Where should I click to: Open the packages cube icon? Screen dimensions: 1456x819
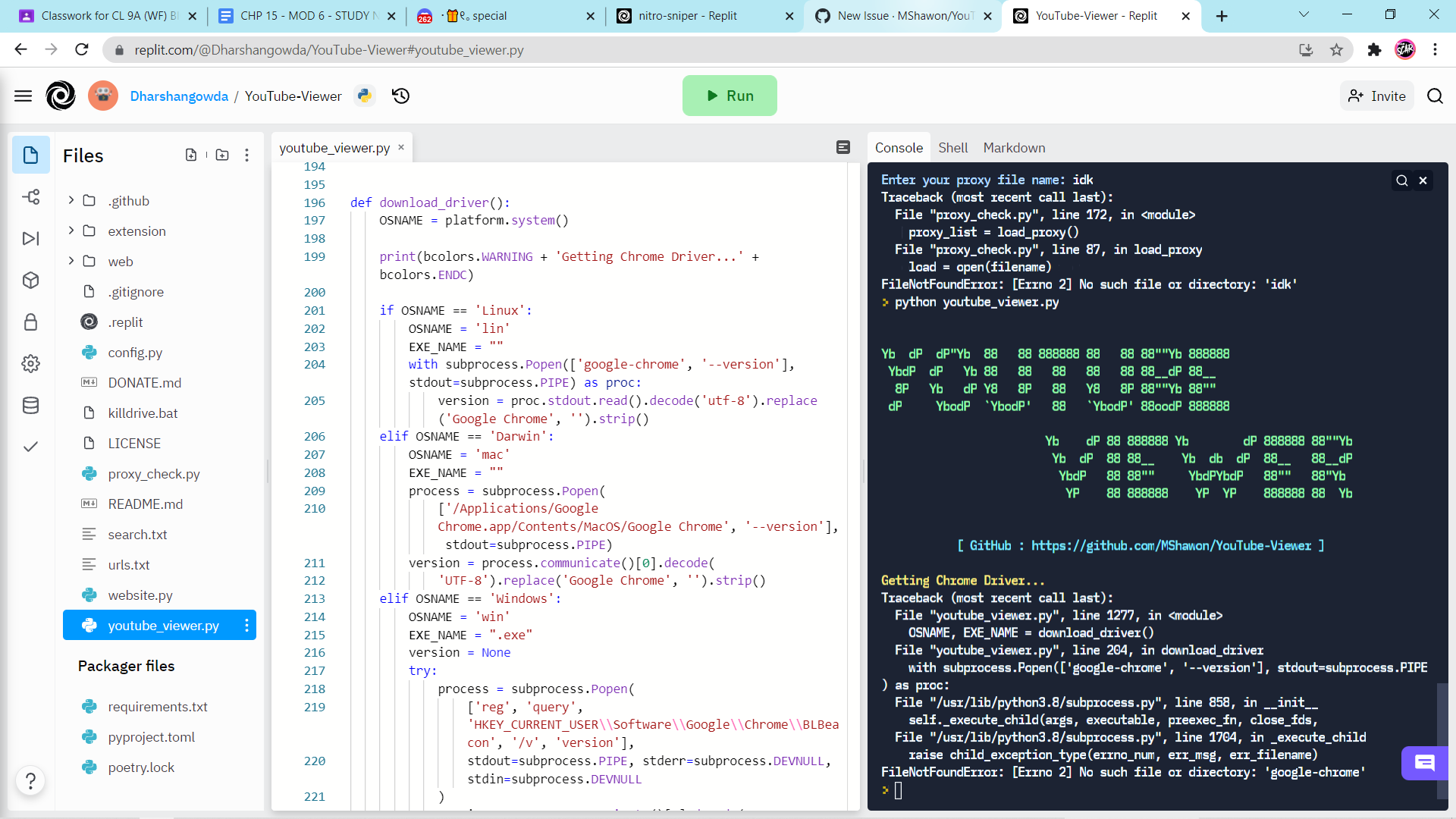tap(30, 281)
